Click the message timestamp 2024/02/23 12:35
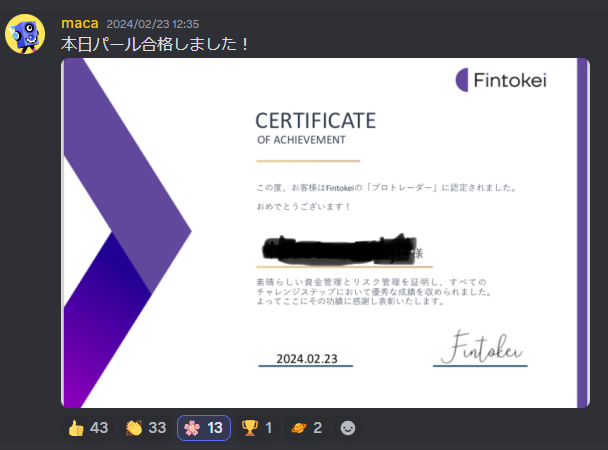This screenshot has width=608, height=450. tap(153, 24)
